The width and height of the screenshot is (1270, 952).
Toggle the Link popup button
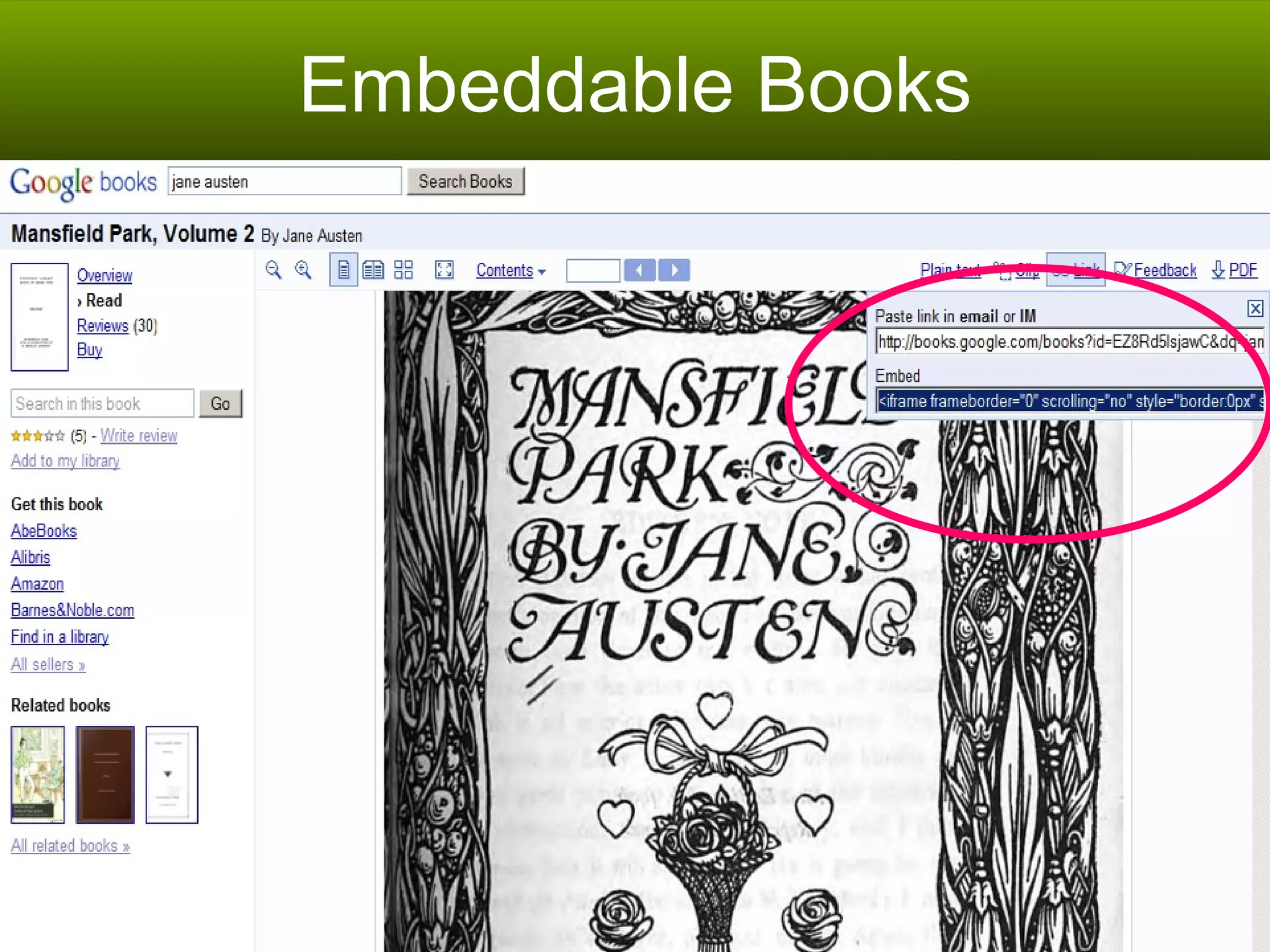[1076, 270]
